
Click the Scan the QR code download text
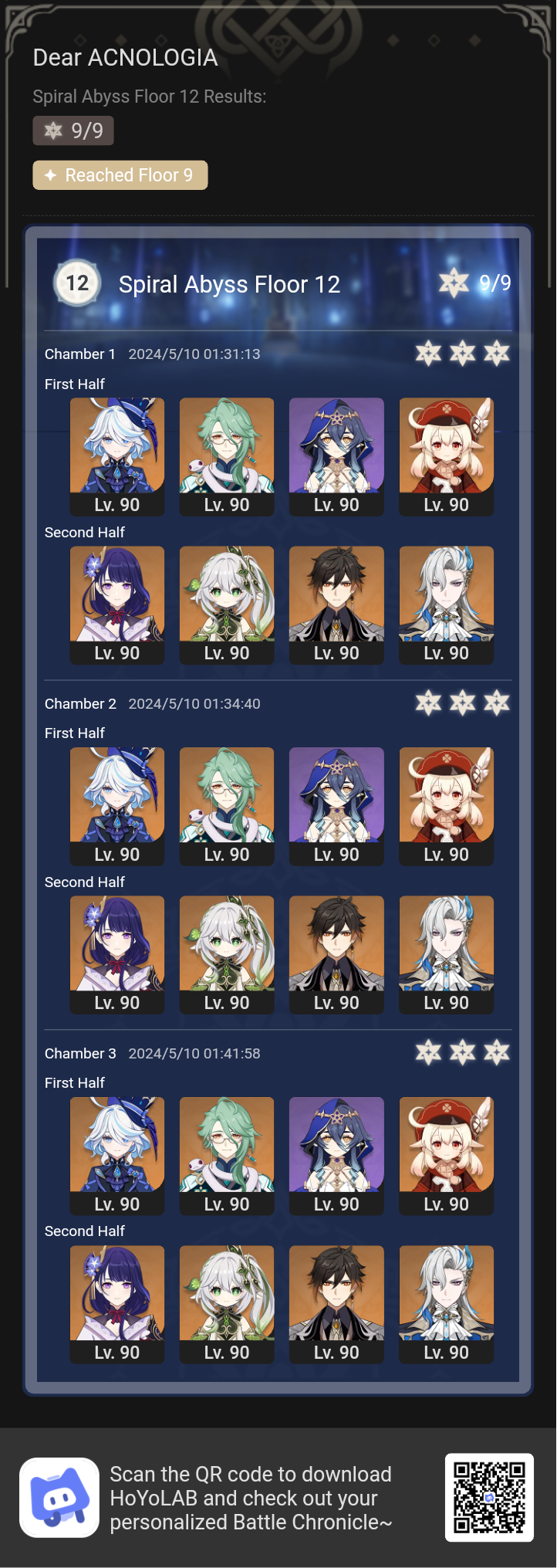251,1498
